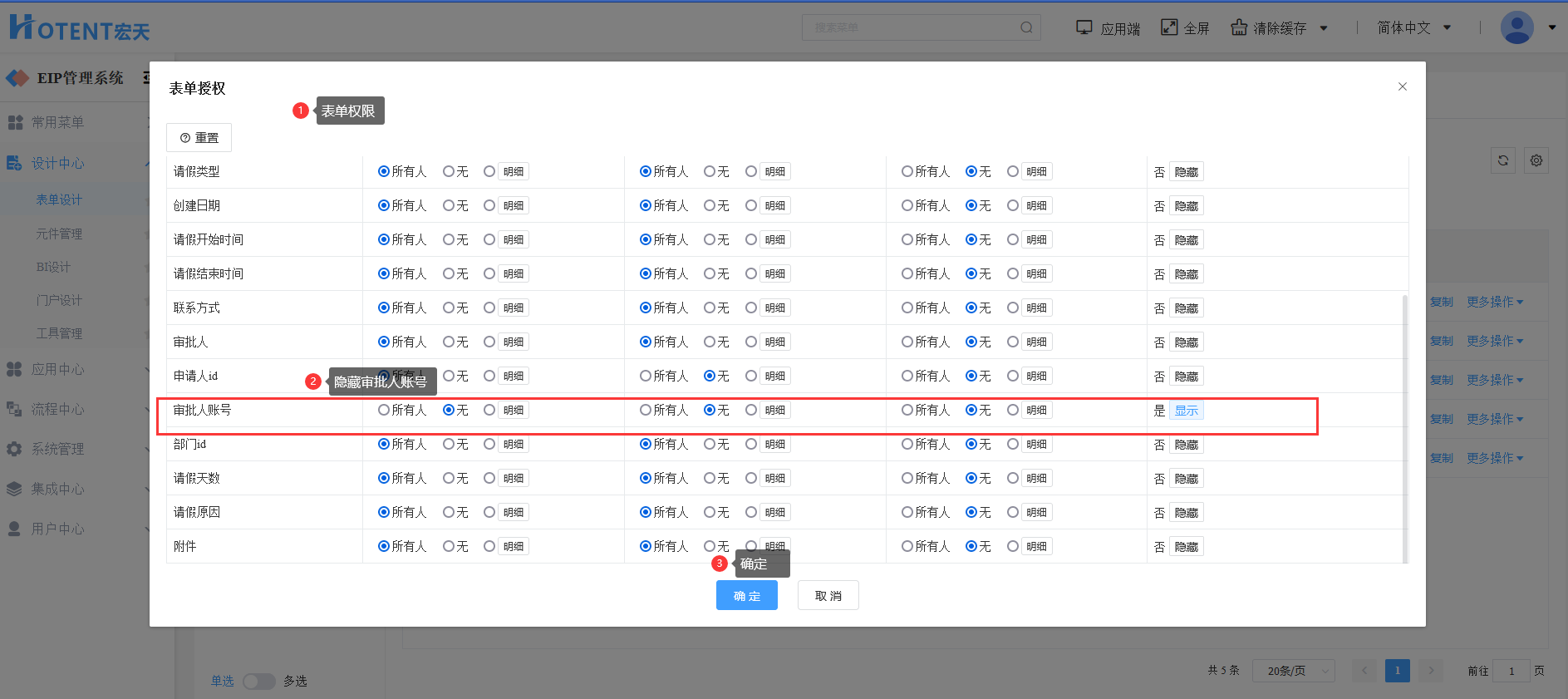Click the 重置 reset button
The image size is (1568, 699).
(x=199, y=138)
